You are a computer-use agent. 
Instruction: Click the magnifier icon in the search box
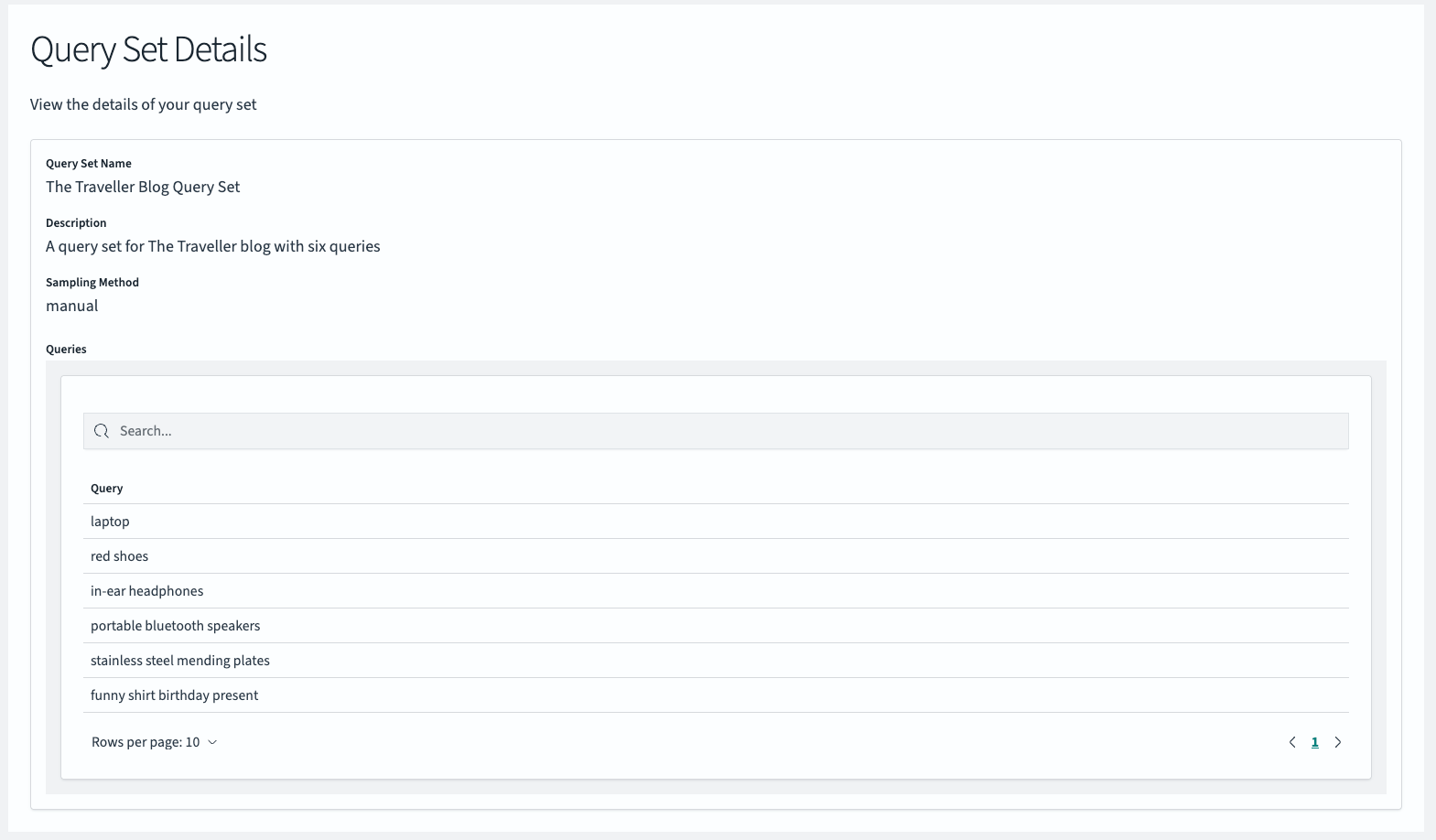(102, 431)
